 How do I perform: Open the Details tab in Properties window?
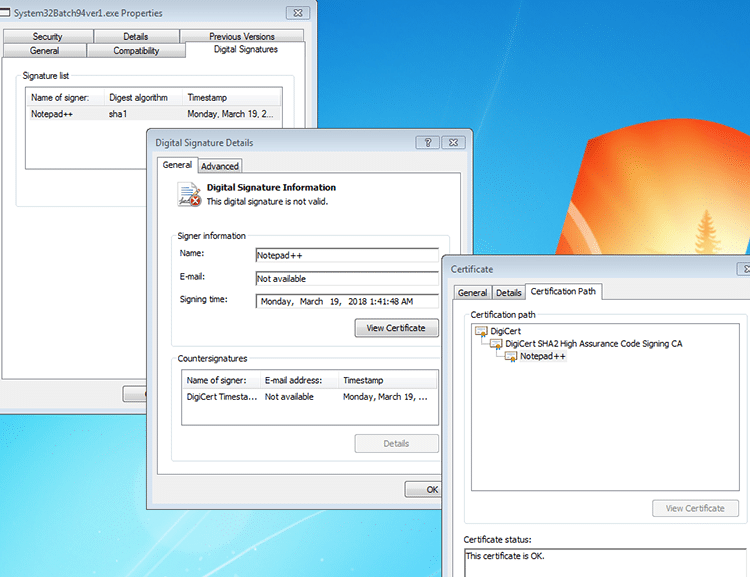coord(136,36)
